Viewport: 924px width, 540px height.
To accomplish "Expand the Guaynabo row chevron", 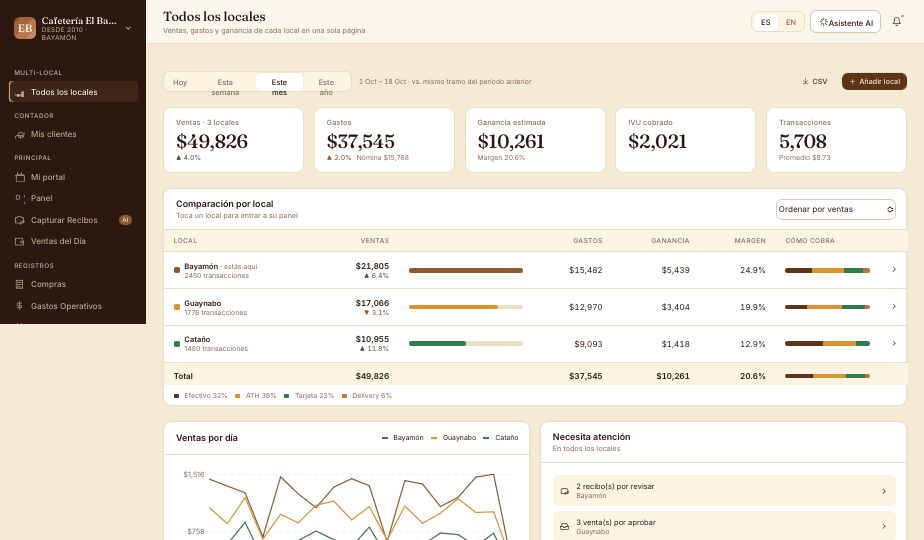I will 894,307.
